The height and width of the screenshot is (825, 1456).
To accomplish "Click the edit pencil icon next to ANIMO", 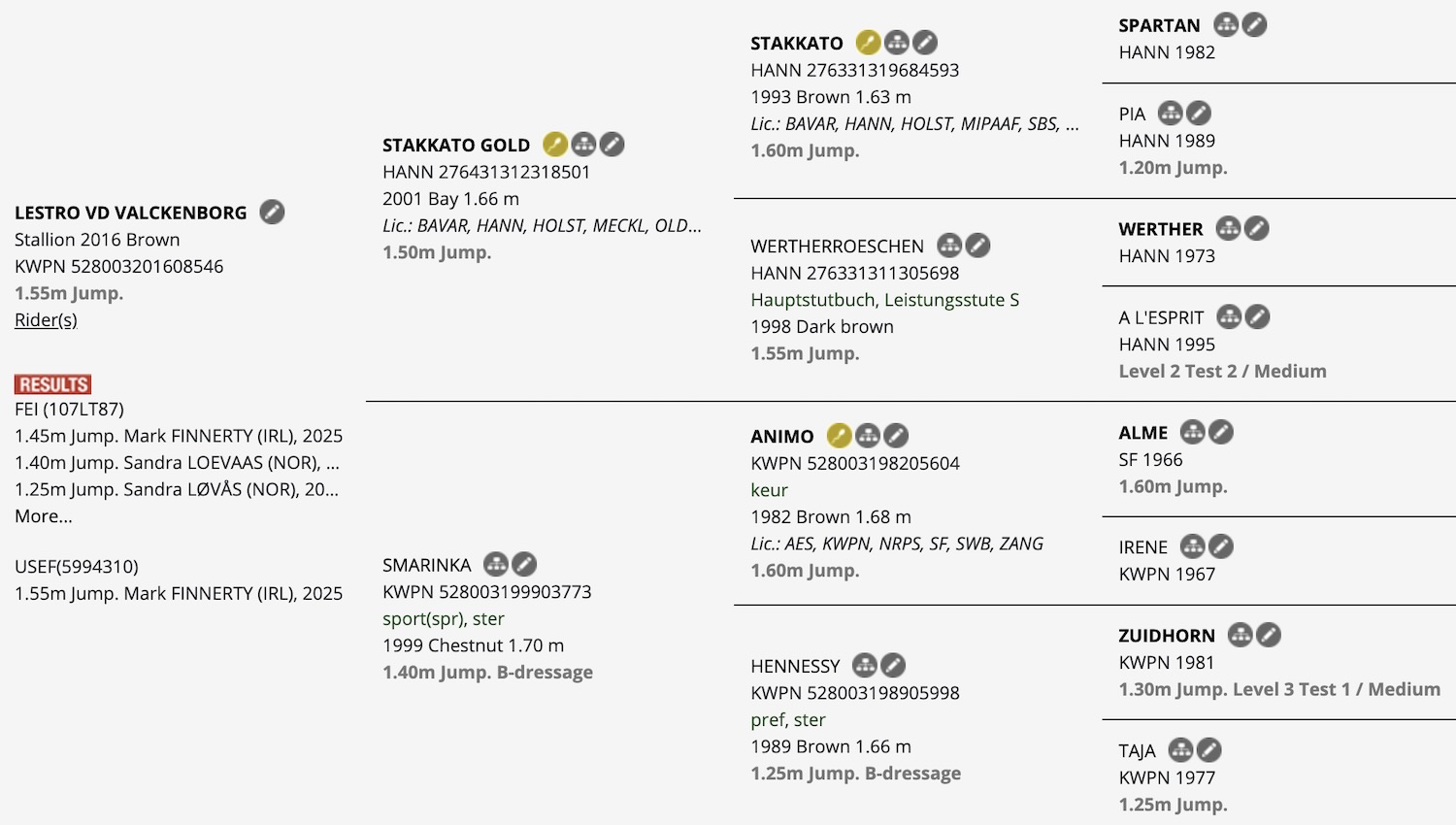I will click(896, 436).
